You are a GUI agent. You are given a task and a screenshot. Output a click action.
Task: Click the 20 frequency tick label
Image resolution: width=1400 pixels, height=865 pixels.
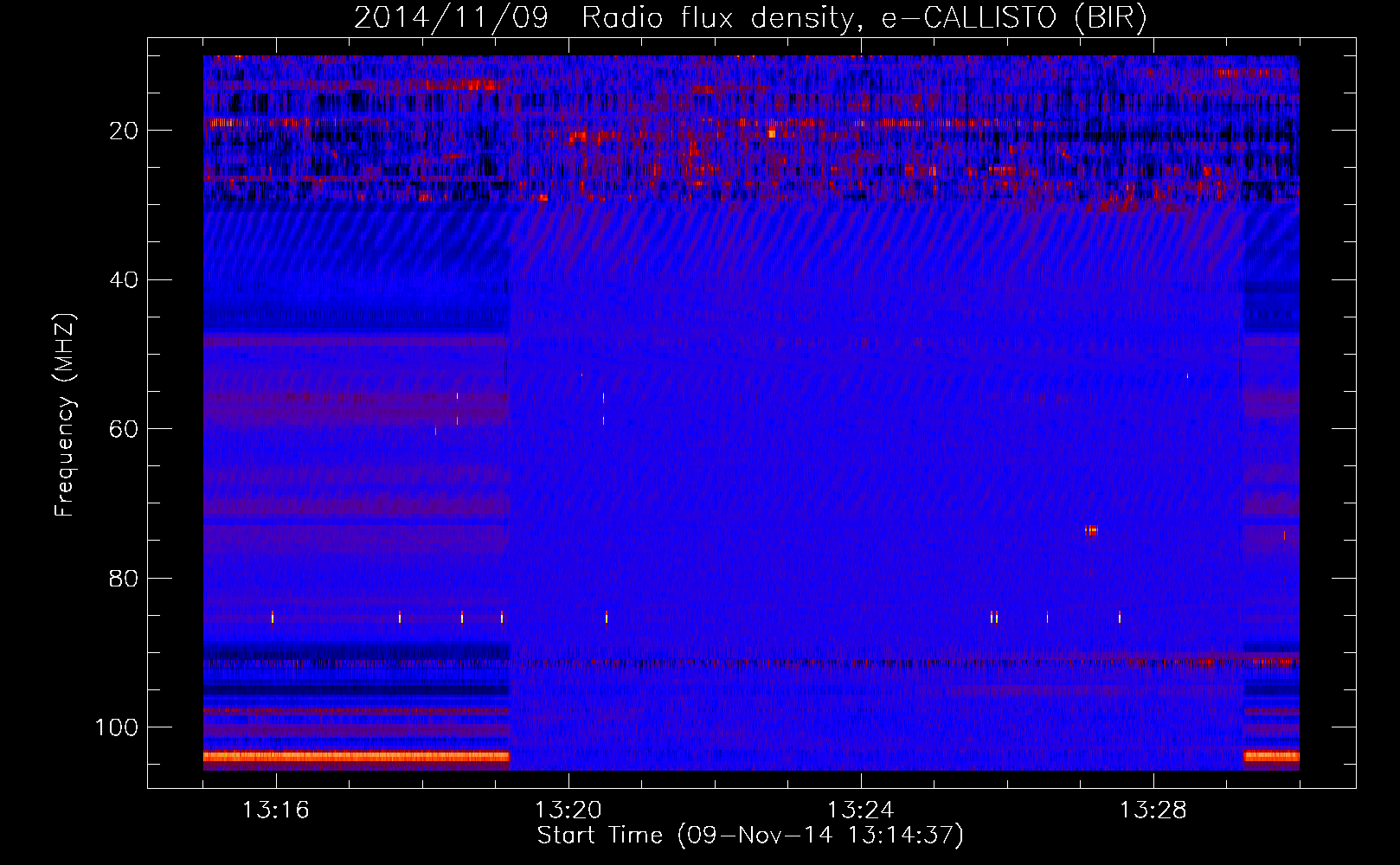tap(125, 131)
